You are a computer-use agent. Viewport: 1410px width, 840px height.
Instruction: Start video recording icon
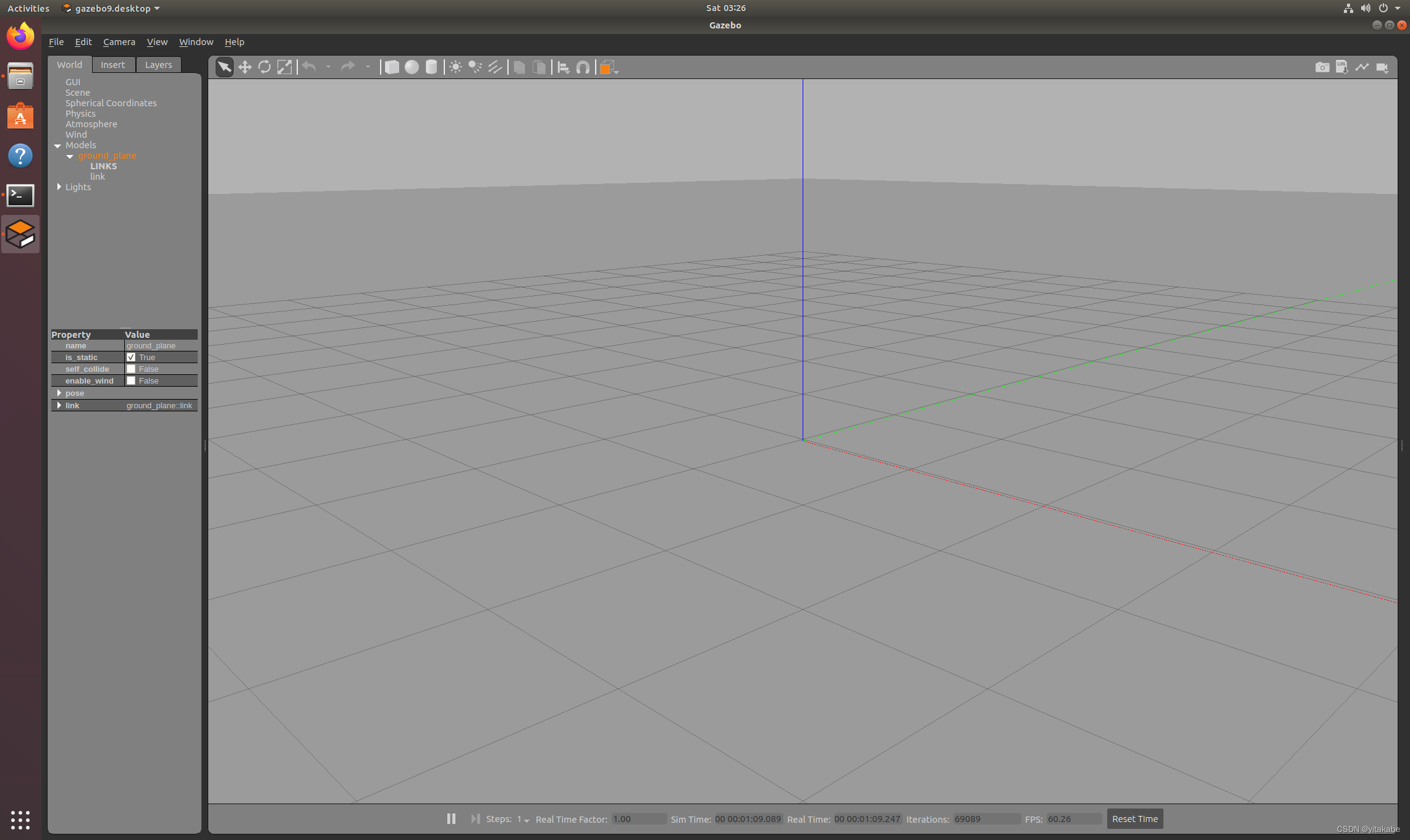tap(1382, 67)
